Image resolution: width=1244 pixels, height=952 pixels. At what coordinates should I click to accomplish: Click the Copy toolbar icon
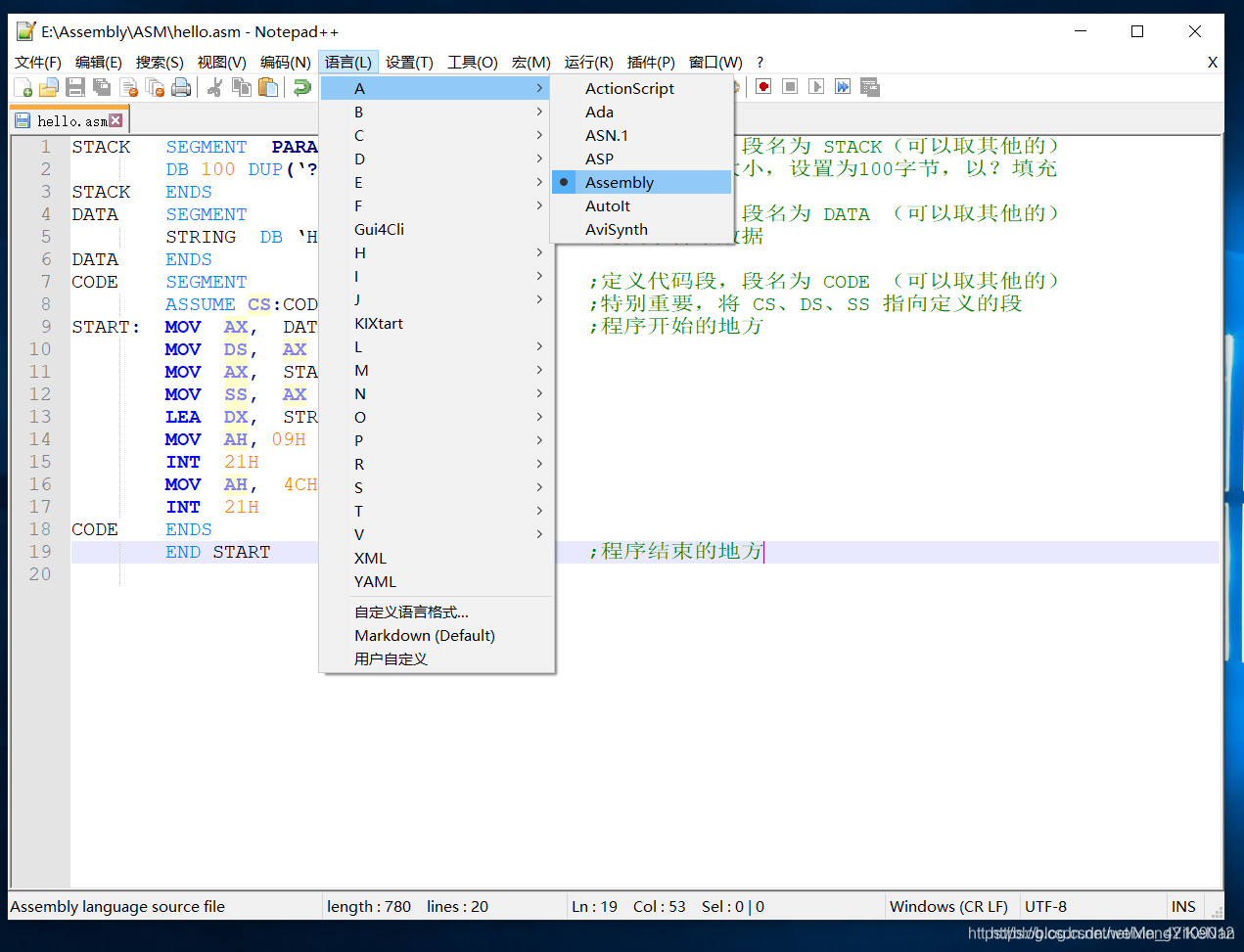coord(242,88)
